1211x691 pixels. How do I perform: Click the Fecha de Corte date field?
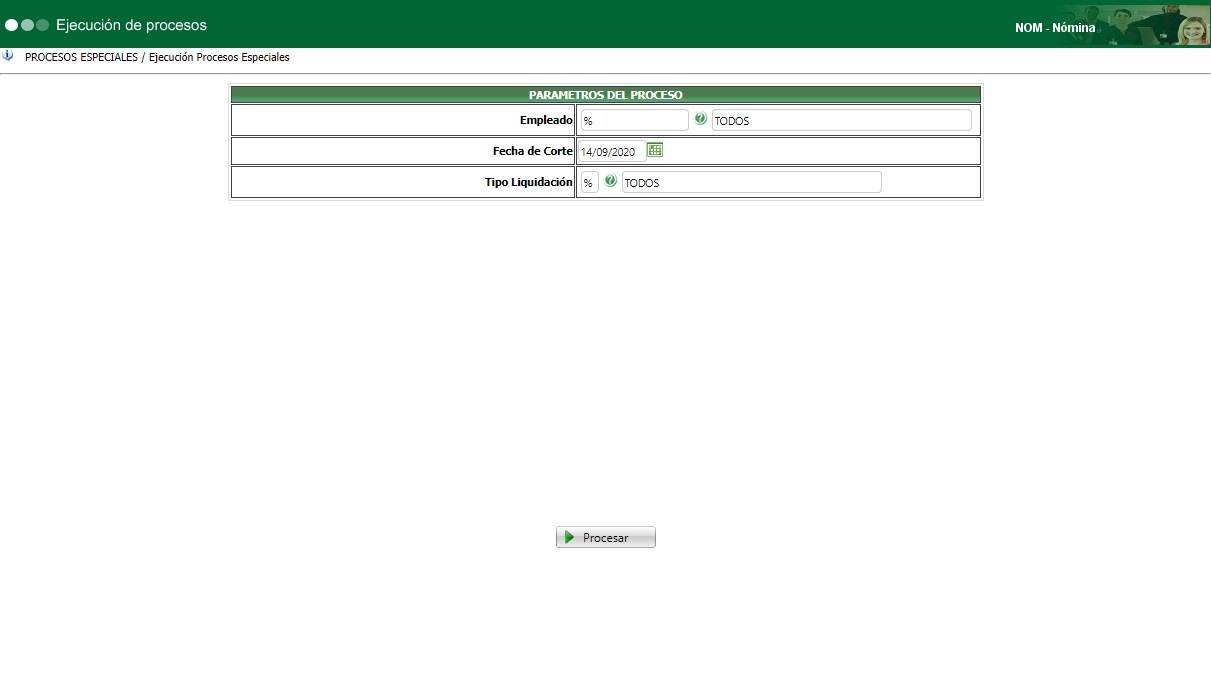611,151
